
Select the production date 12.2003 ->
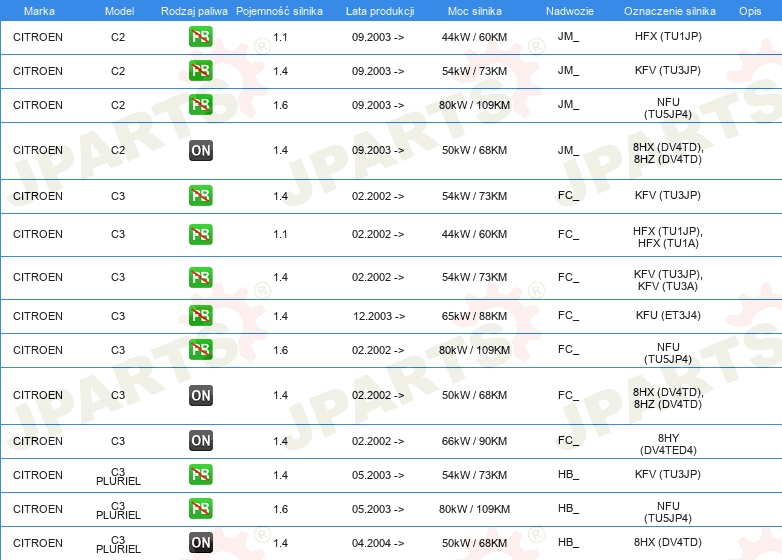(x=379, y=316)
